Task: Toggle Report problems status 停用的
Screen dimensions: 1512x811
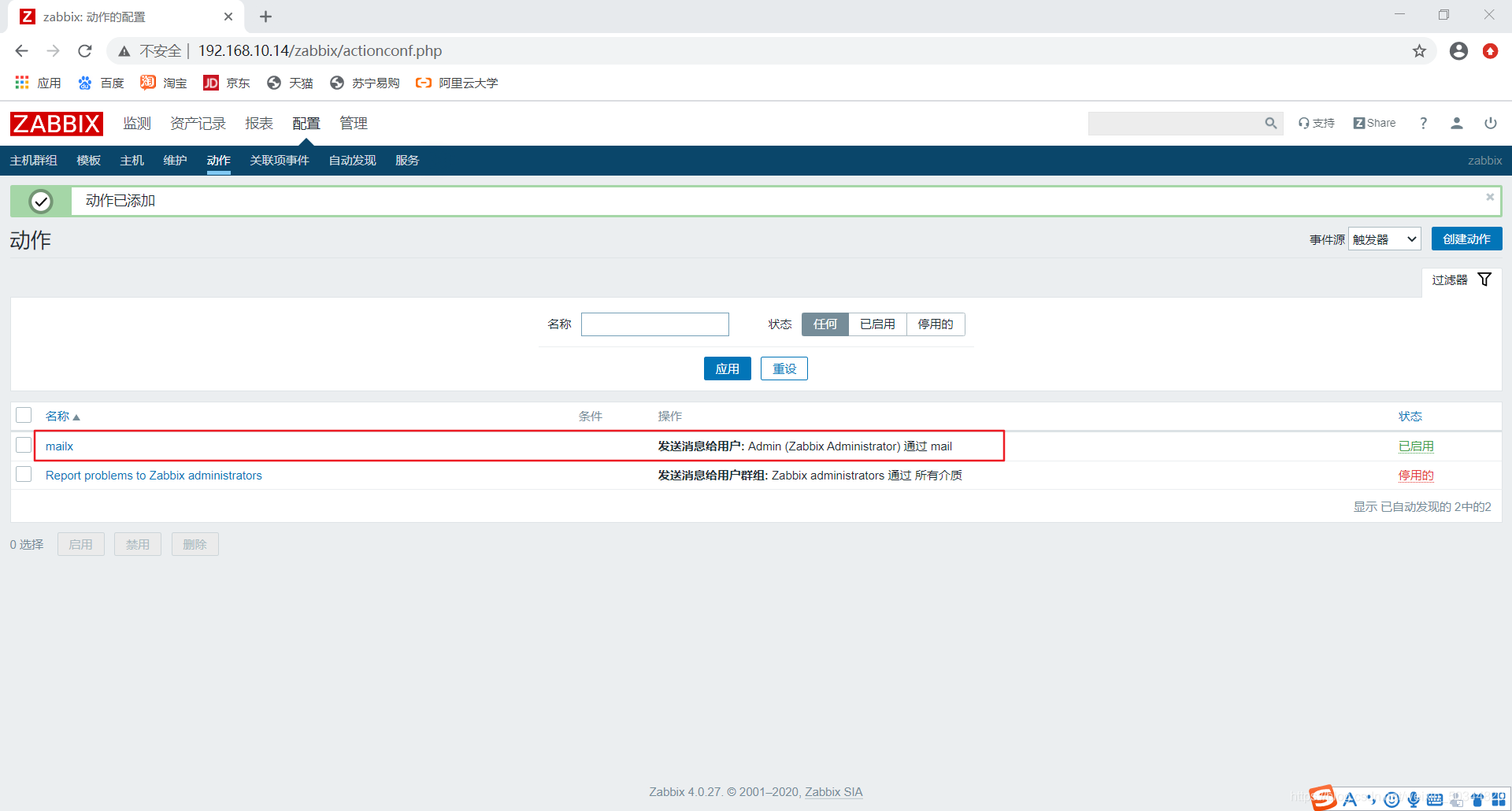Action: tap(1416, 476)
